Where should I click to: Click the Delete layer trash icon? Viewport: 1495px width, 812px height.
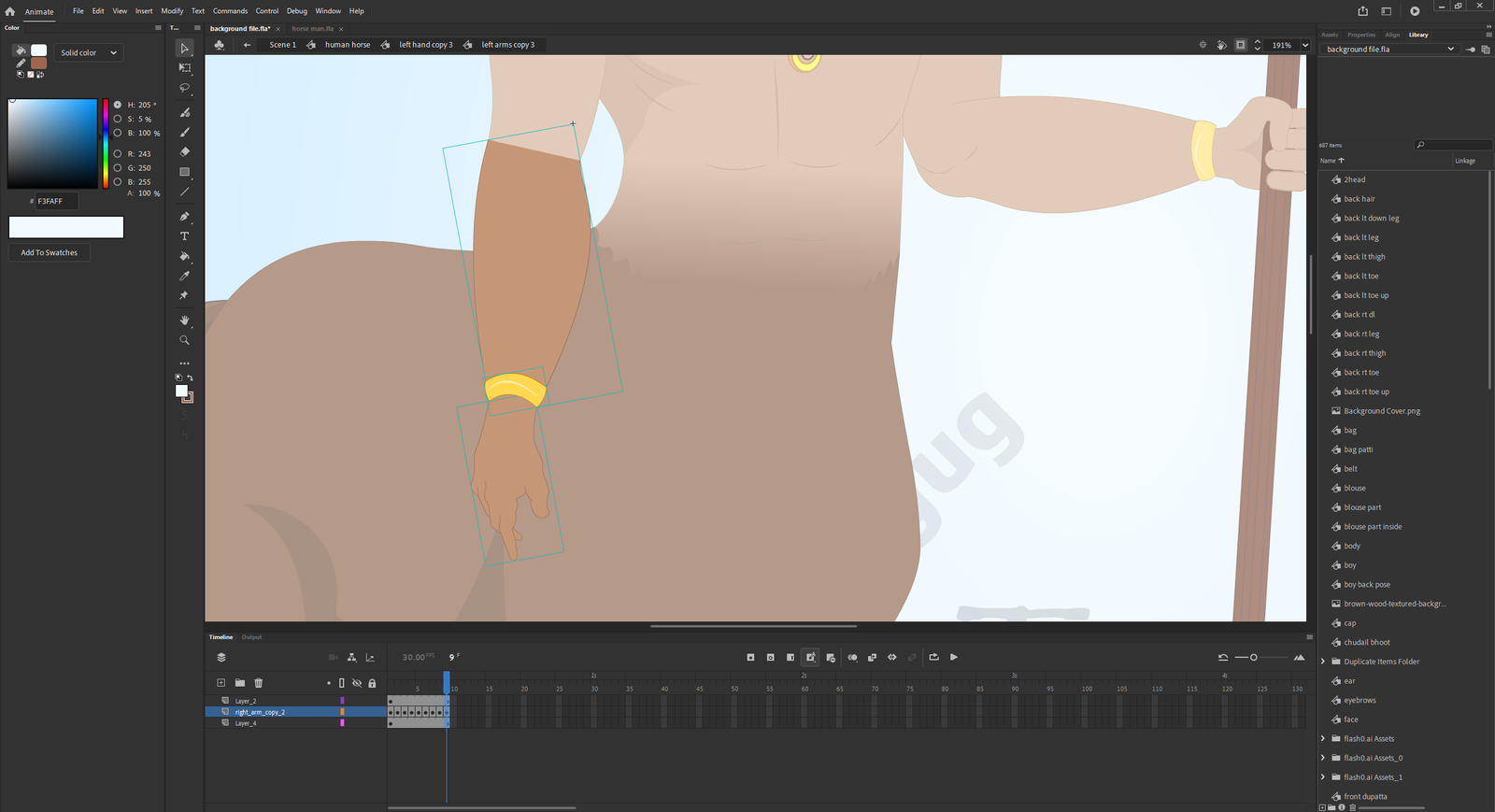point(259,683)
